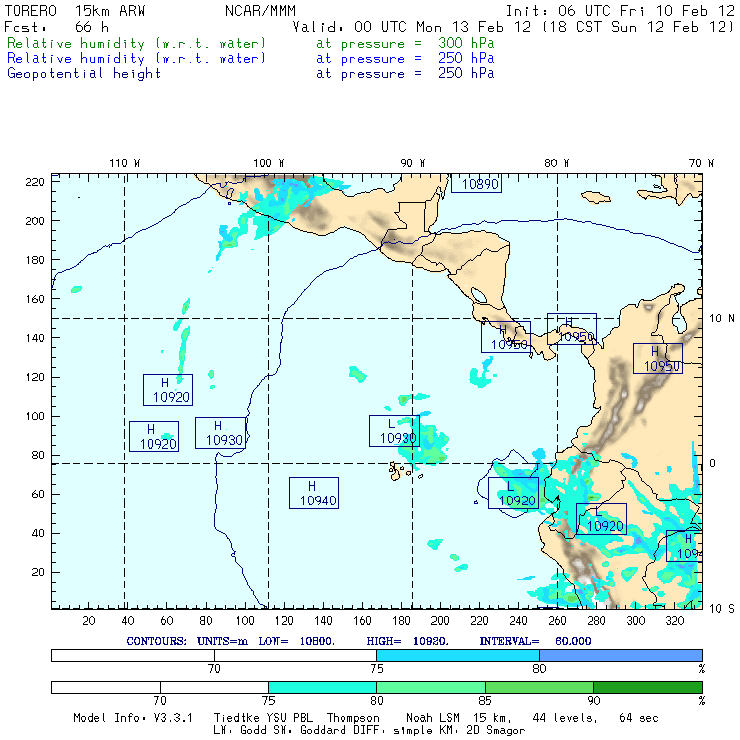Image resolution: width=740 pixels, height=740 pixels.
Task: Click the 'YSU PBL' scheme label
Action: point(289,718)
